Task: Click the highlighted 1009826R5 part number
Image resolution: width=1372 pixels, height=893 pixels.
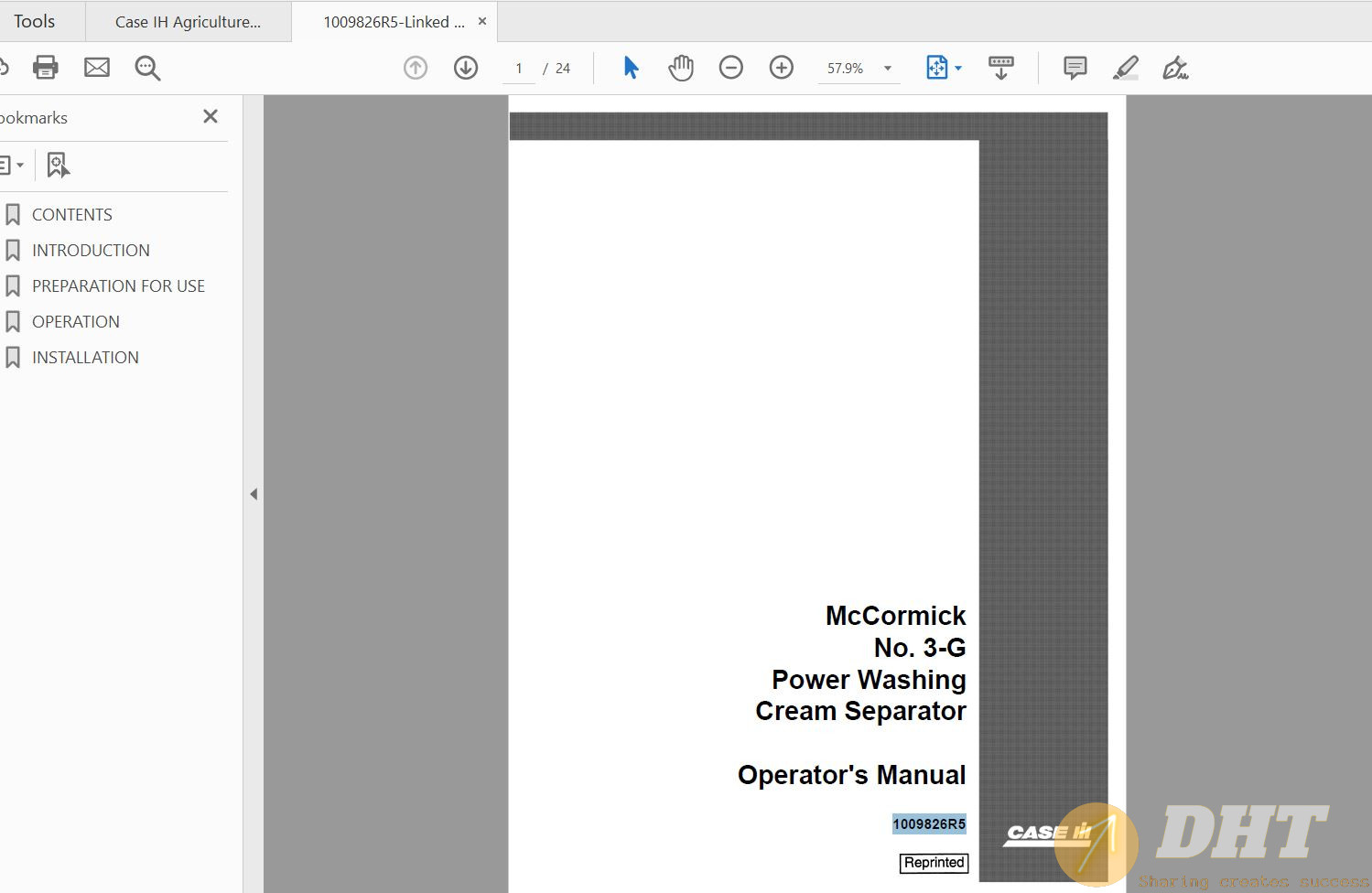Action: [x=929, y=824]
